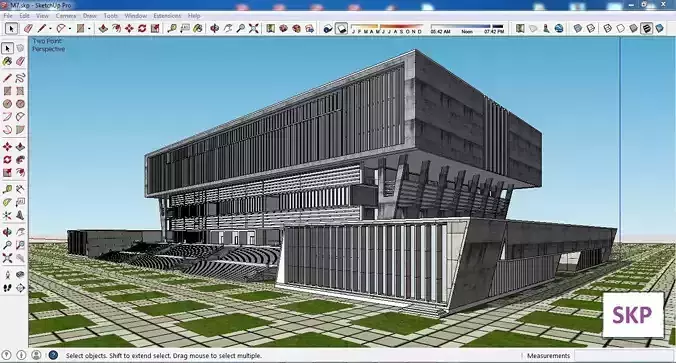Select the Section Plane tool in left toolbar
This screenshot has height=363, width=676.
20,288
